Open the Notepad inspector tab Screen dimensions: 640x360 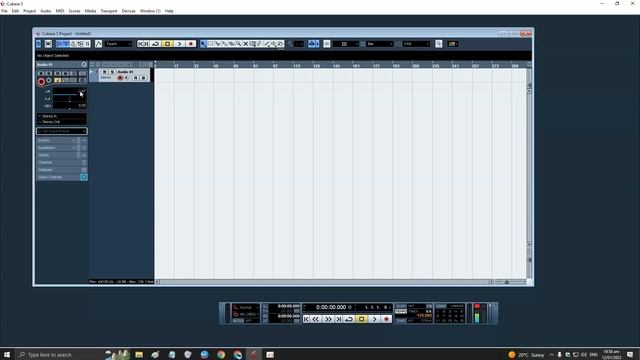click(62, 170)
